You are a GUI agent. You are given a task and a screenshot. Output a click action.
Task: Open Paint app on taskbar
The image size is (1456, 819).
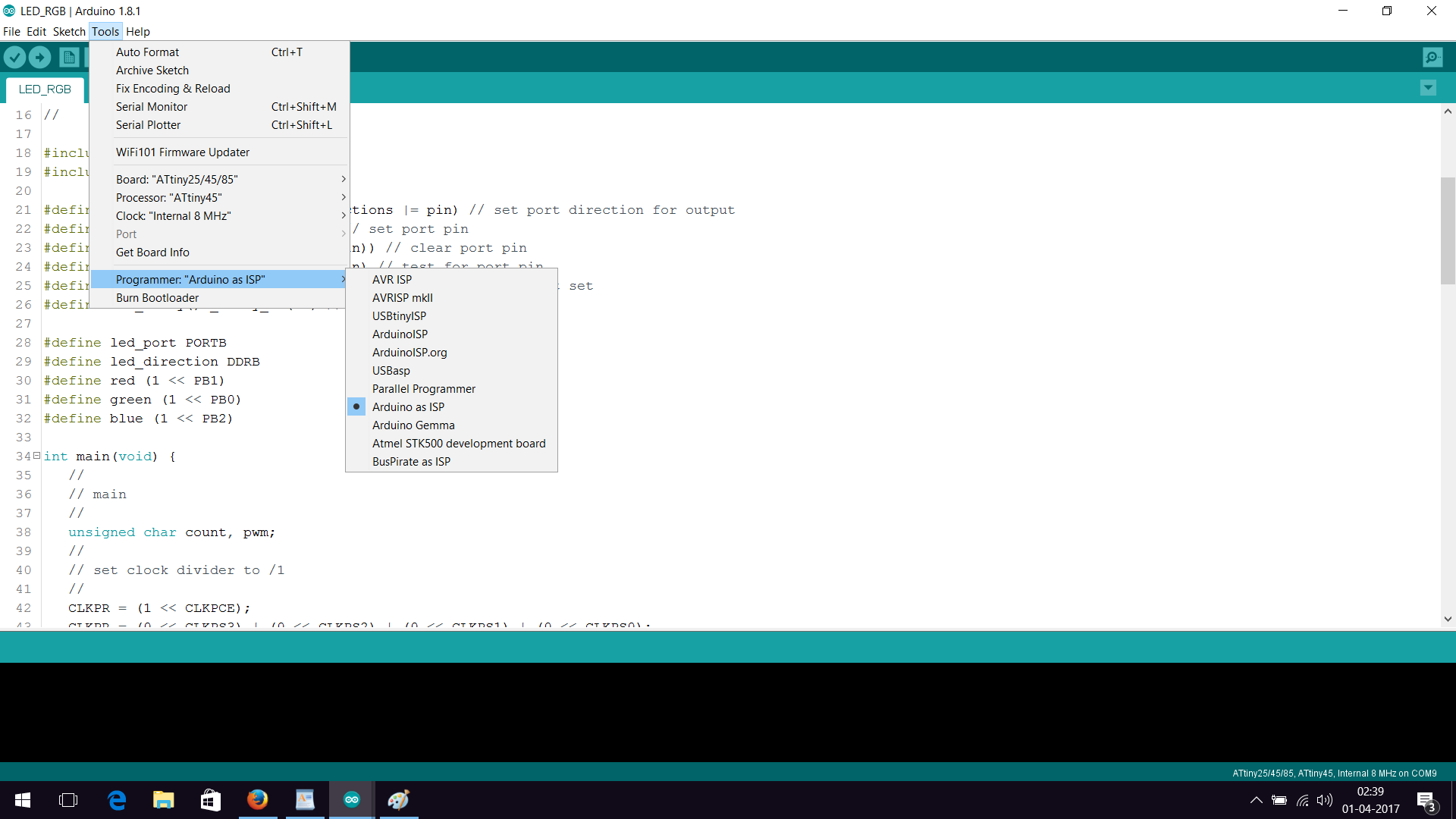[x=399, y=800]
